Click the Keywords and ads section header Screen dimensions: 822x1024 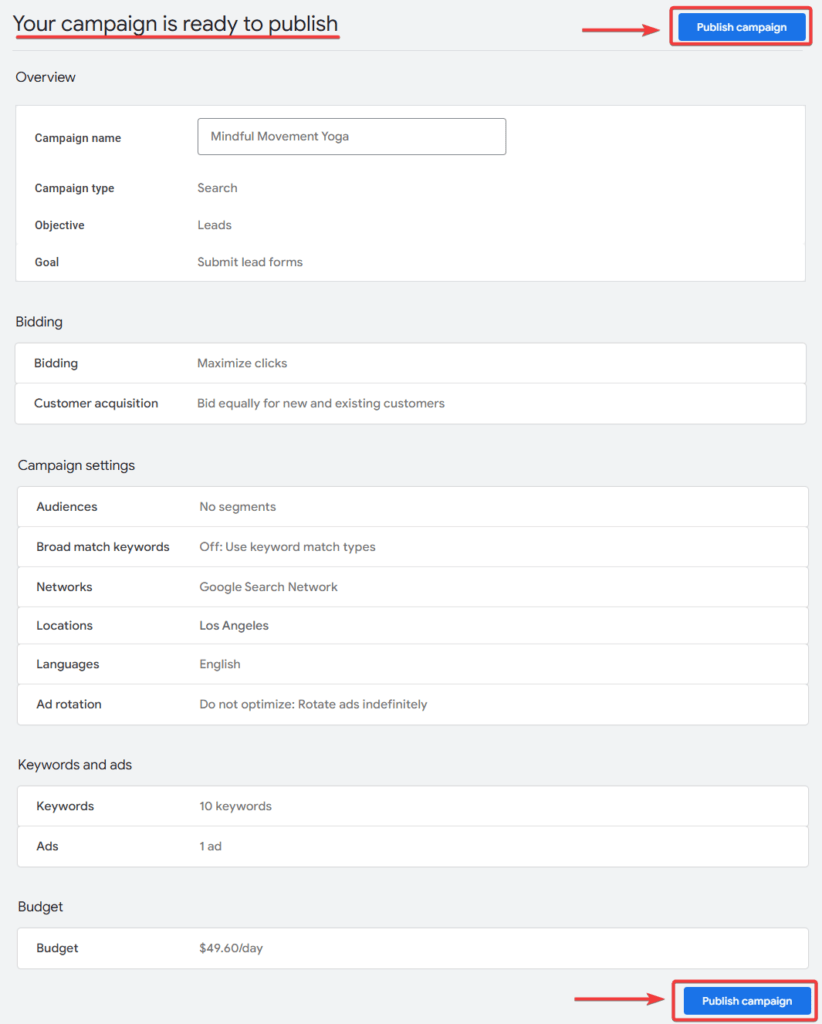click(74, 764)
